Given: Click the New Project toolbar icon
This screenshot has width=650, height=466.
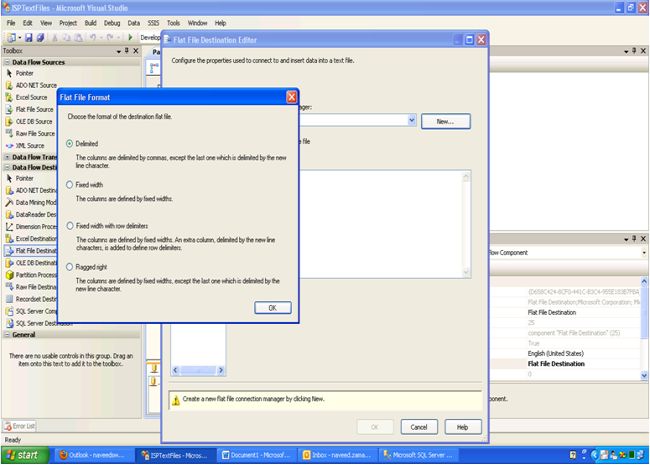Looking at the screenshot, I should [x=11, y=38].
